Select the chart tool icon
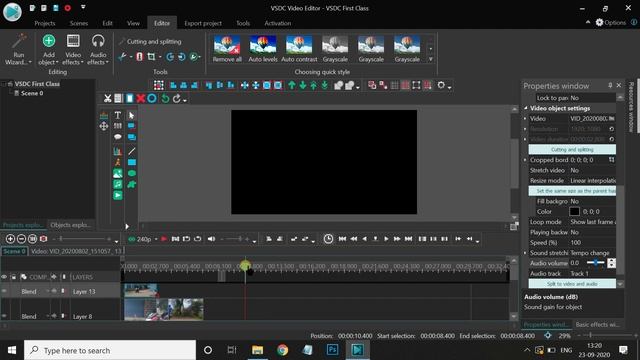 point(118,151)
